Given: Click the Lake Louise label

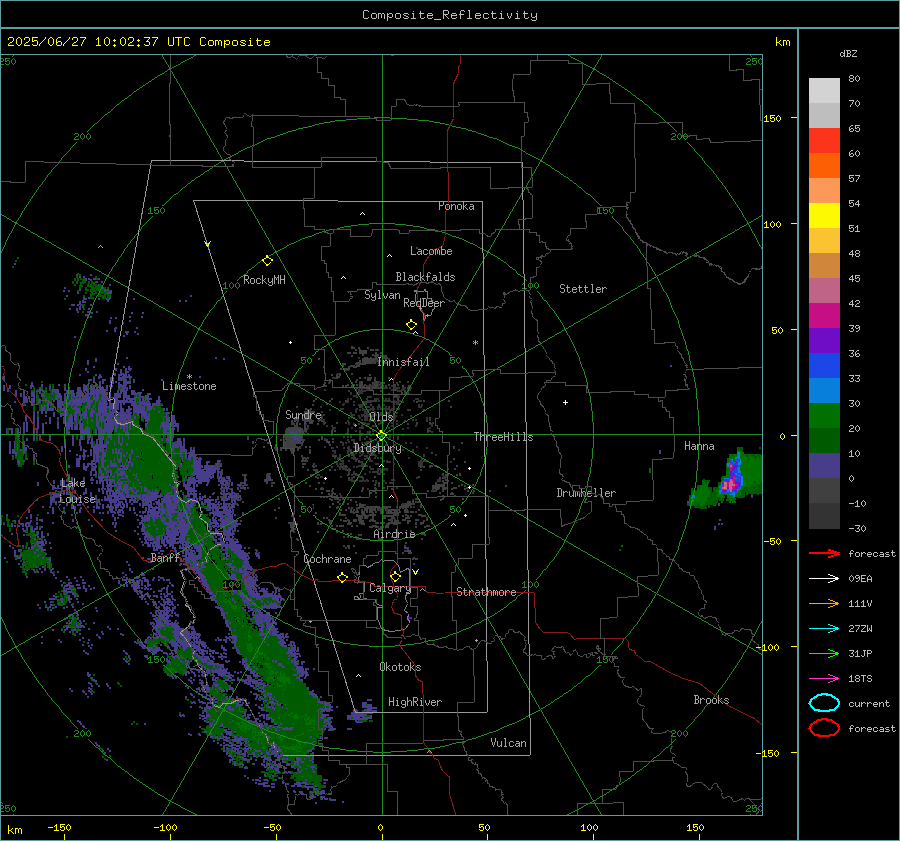Looking at the screenshot, I should pos(77,491).
